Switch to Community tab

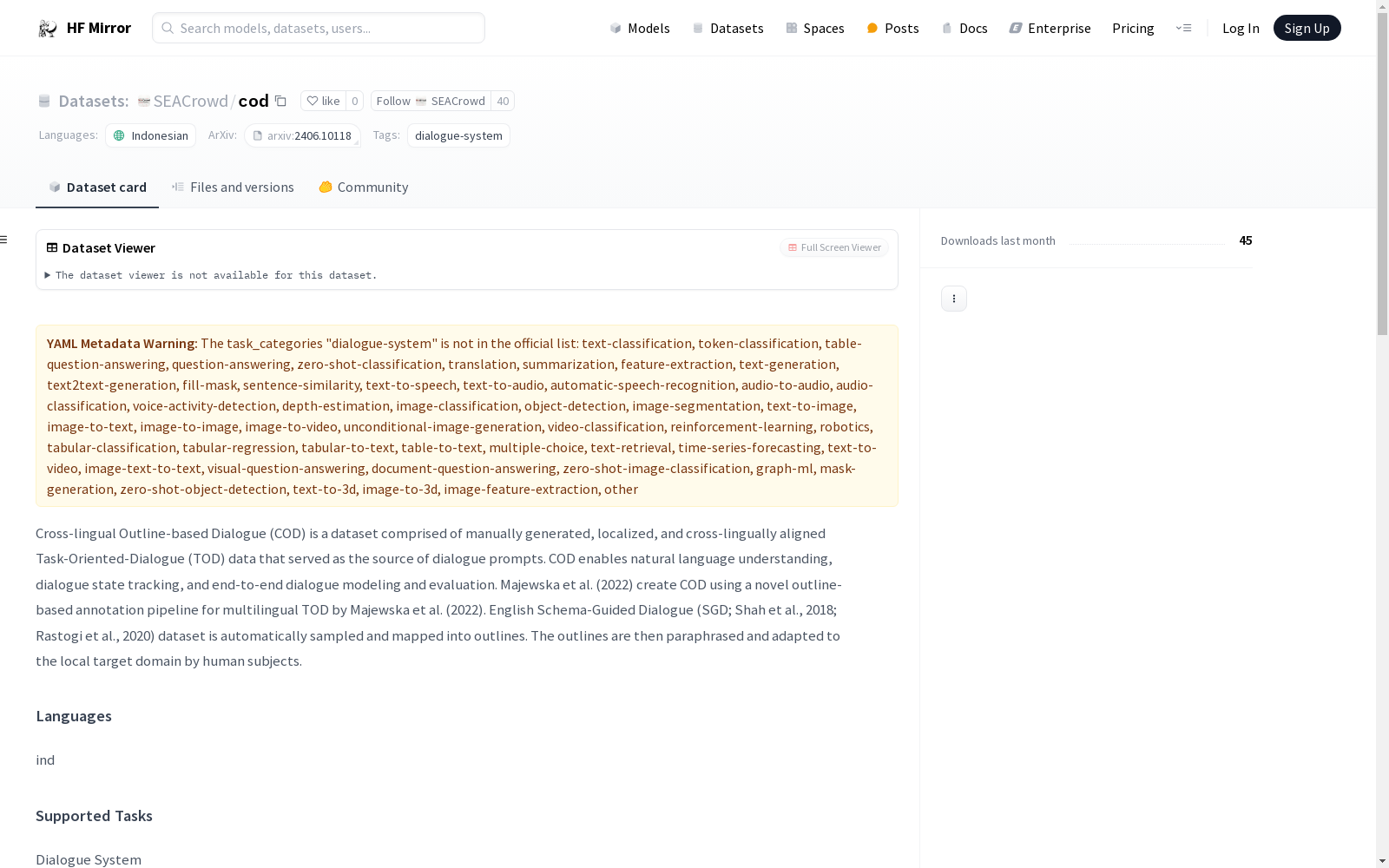coord(363,187)
